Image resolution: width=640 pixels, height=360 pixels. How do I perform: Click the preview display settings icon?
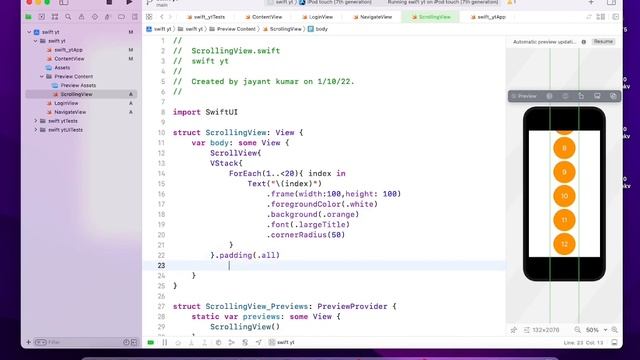pos(597,96)
